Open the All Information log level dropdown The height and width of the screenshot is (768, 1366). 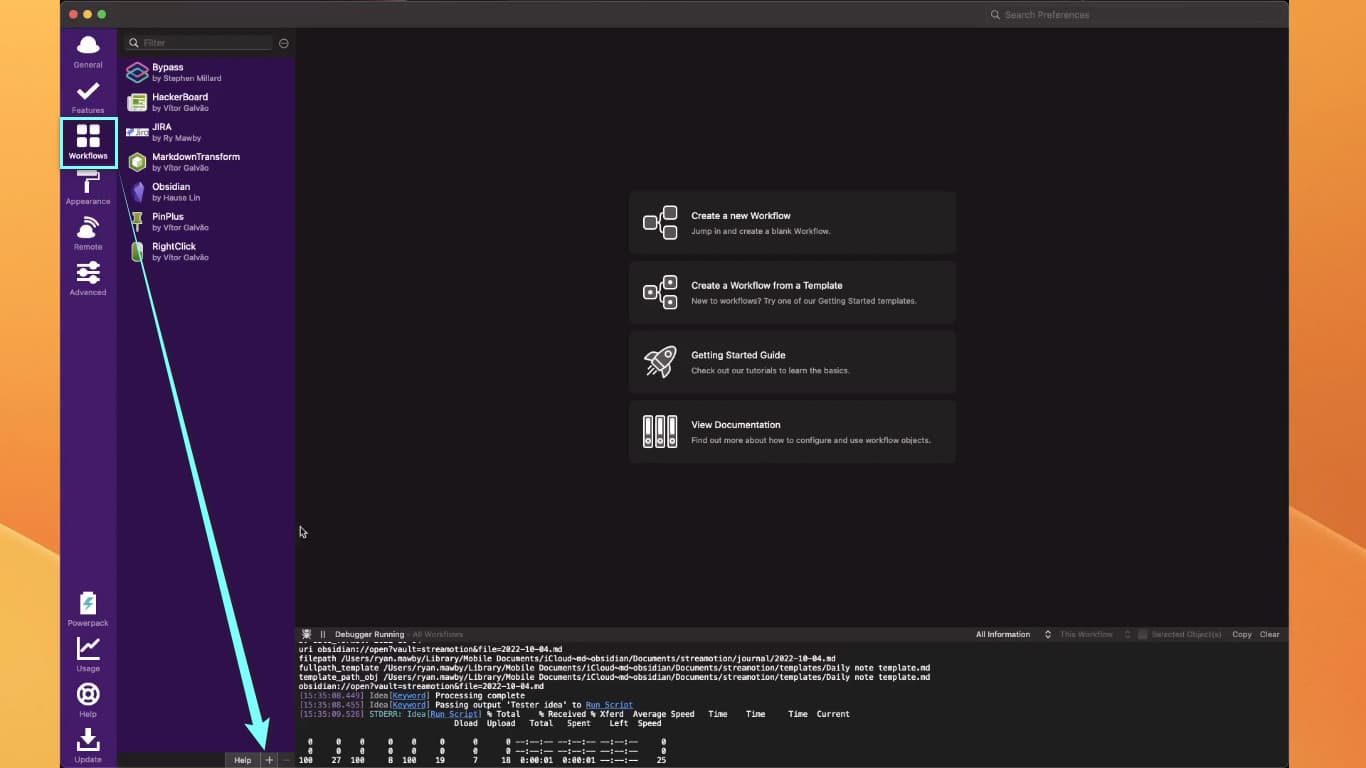1014,634
